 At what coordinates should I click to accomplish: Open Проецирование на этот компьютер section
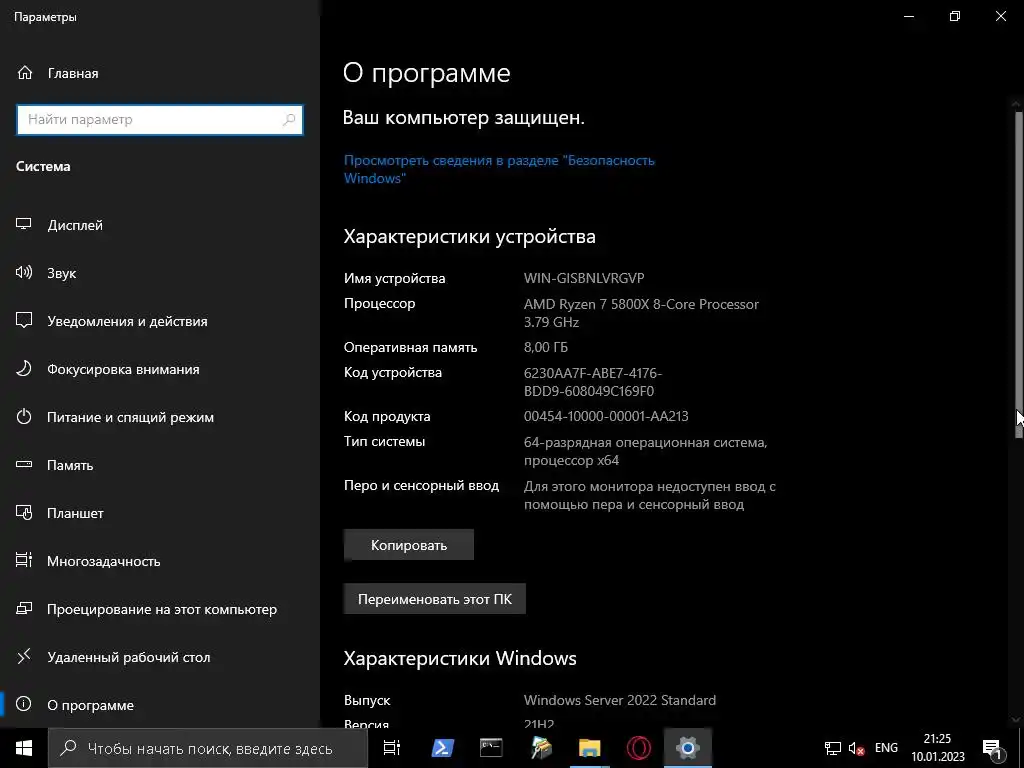160,609
